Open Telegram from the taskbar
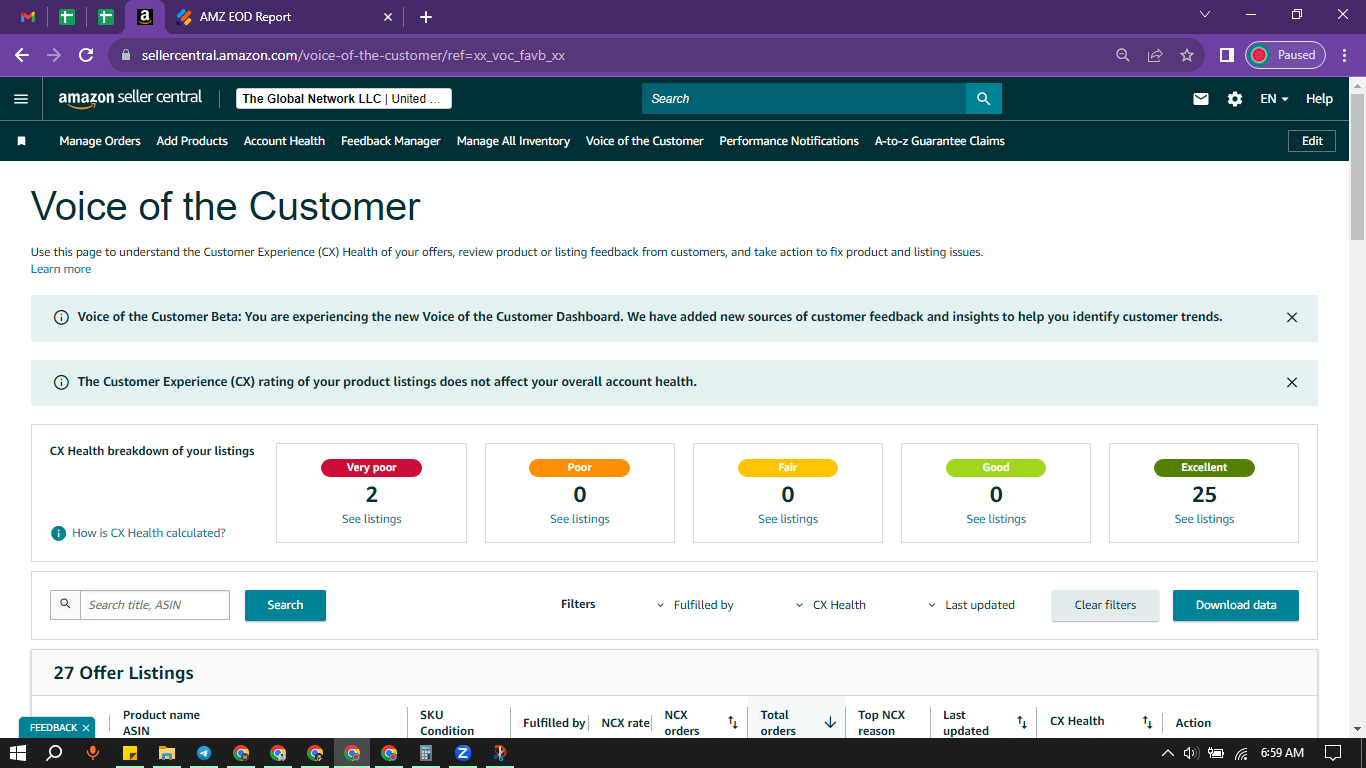 coord(204,753)
